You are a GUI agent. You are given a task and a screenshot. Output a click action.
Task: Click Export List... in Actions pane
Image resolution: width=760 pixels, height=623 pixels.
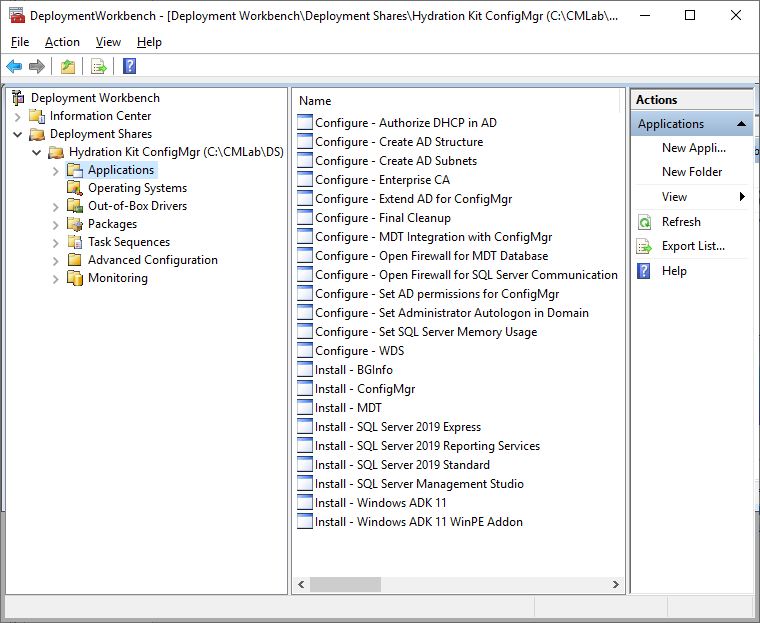pyautogui.click(x=693, y=246)
